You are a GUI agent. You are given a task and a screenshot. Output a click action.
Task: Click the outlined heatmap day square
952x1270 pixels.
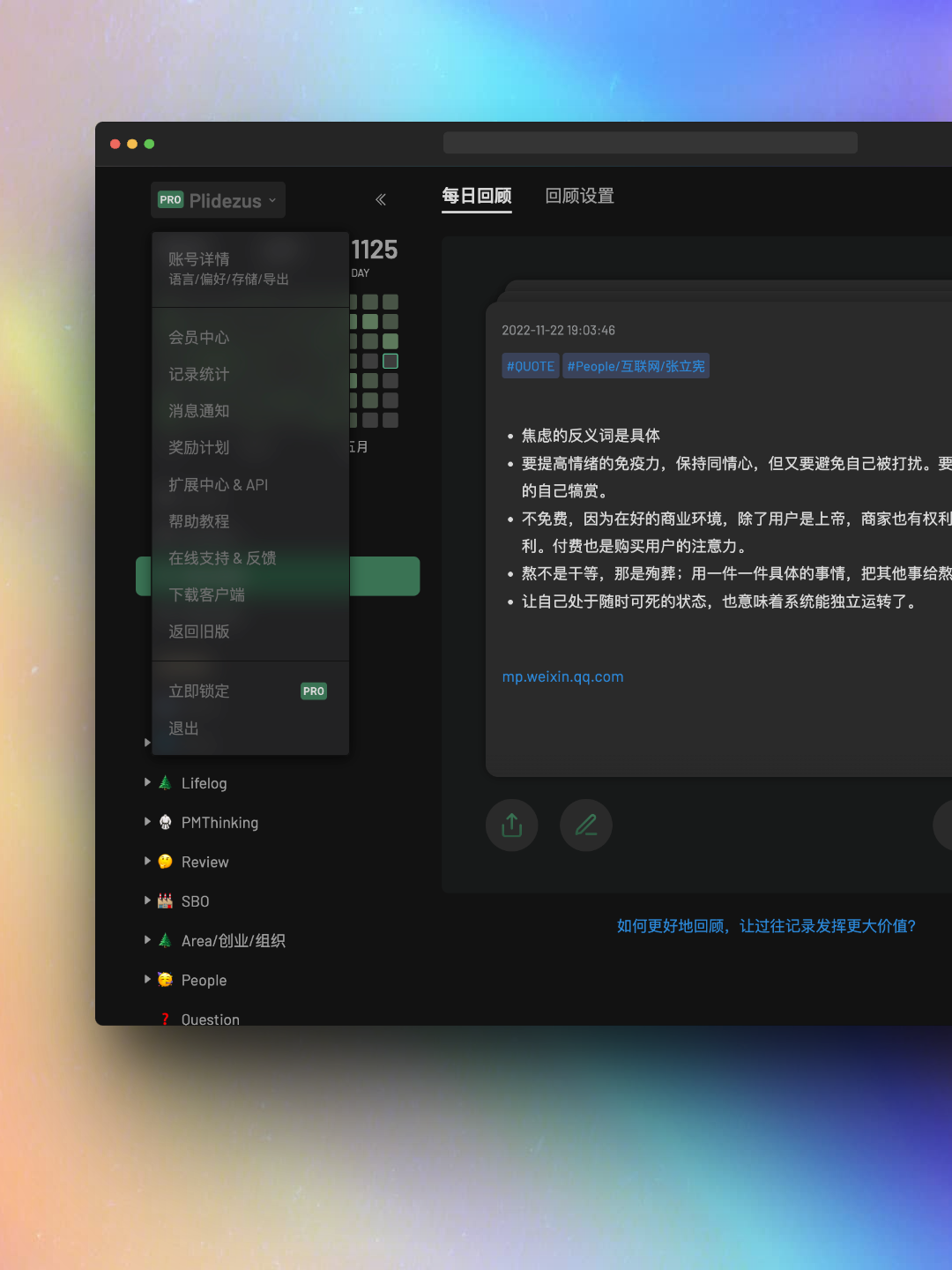tap(390, 361)
